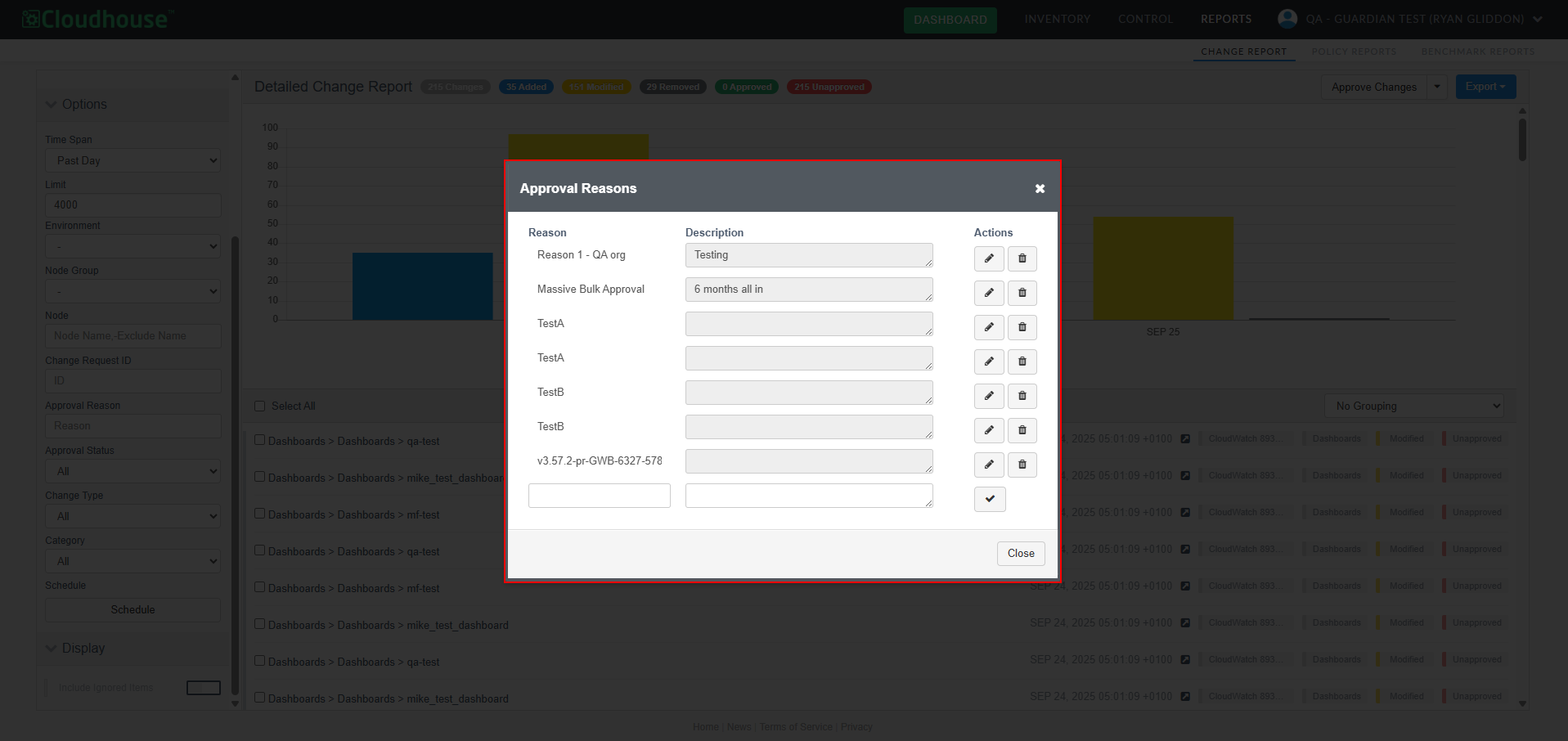Image resolution: width=1568 pixels, height=741 pixels.
Task: Click pencil icon for v3.57.2-pr-GWB-6327-578 row
Action: pyautogui.click(x=988, y=465)
